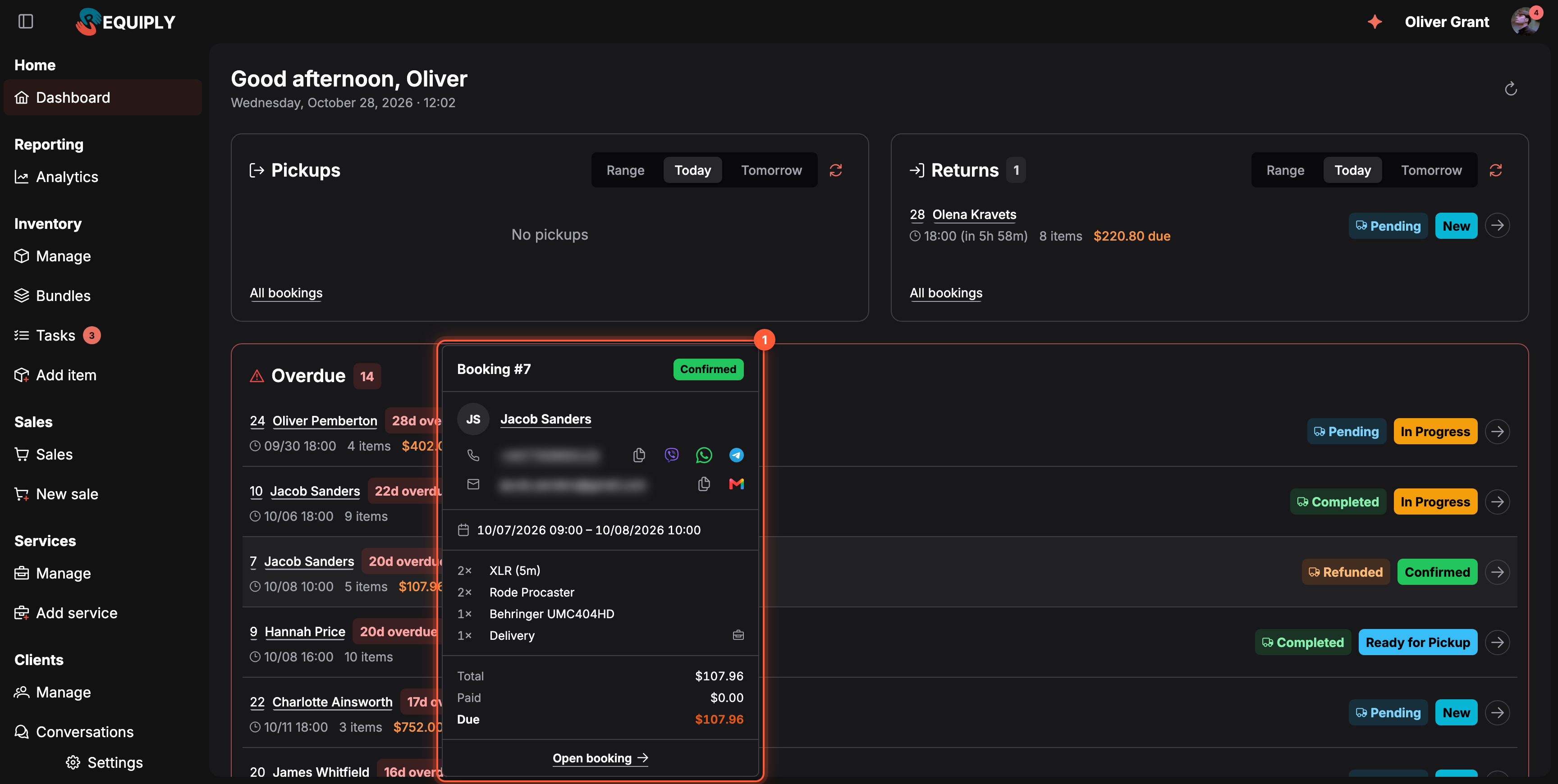Open Olena Kravets booking arrow

tap(1498, 225)
